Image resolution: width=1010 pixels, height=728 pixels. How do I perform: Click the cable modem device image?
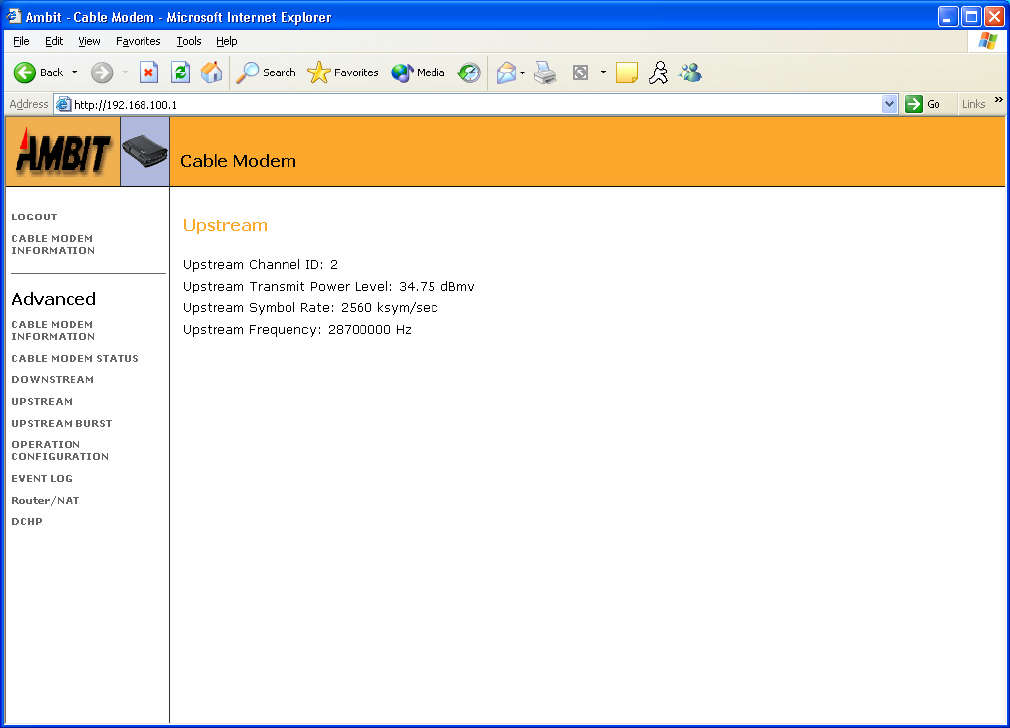tap(145, 152)
